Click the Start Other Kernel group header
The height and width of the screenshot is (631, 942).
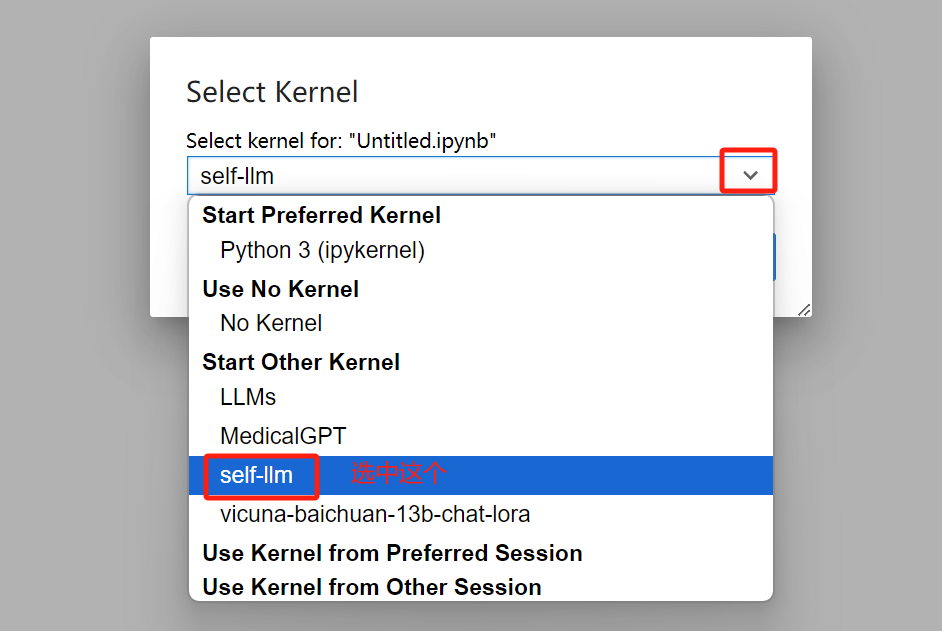[x=301, y=362]
